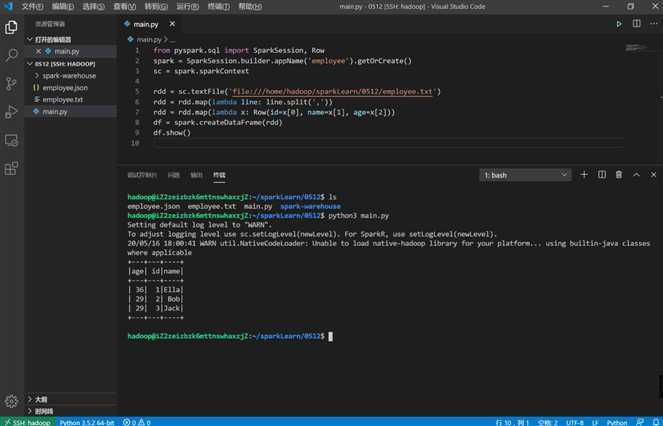This screenshot has width=663, height=426.
Task: Select the 1: bash terminal dropdown
Action: tap(525, 175)
